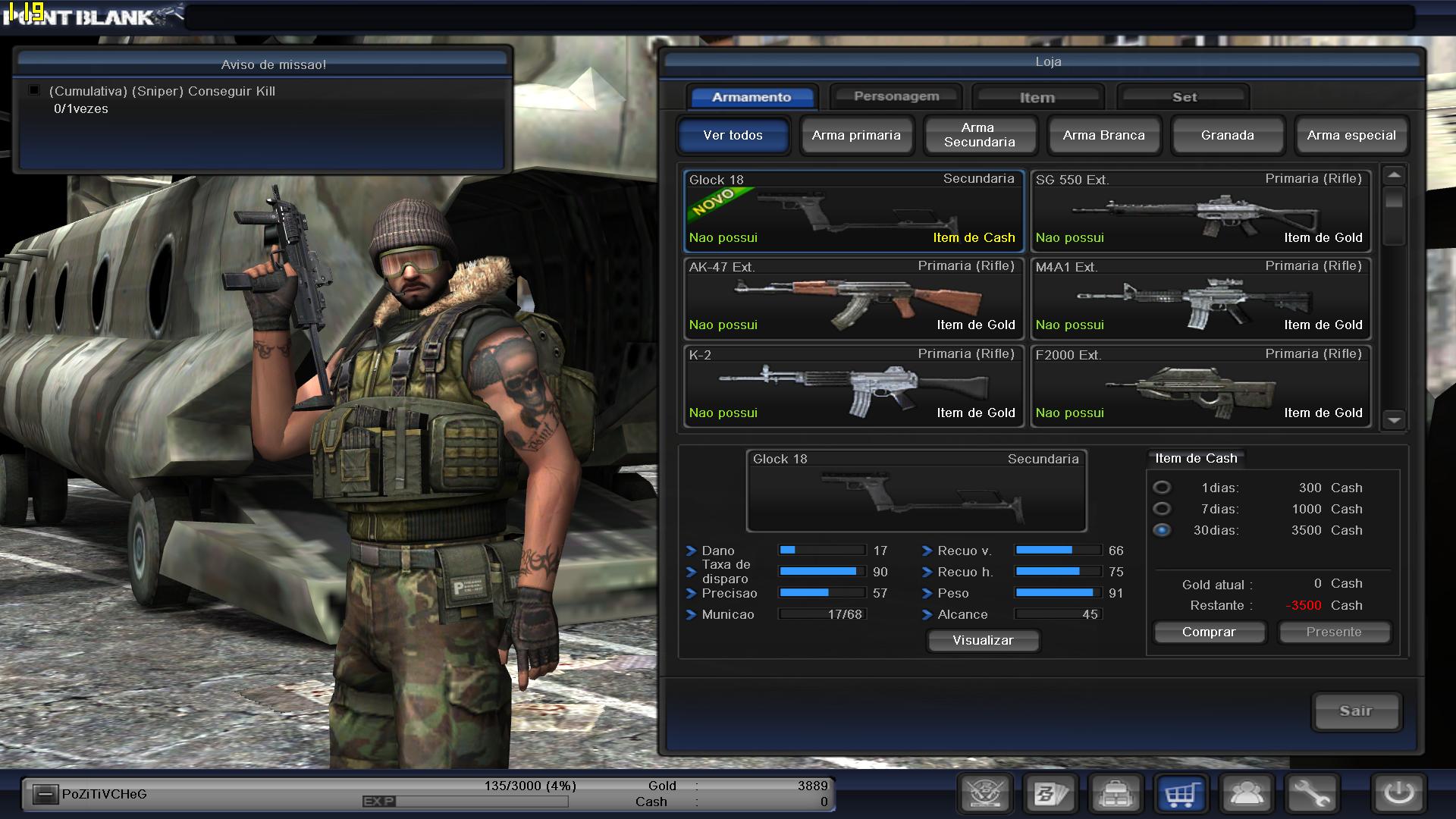Click the power exit icon

[x=1398, y=794]
